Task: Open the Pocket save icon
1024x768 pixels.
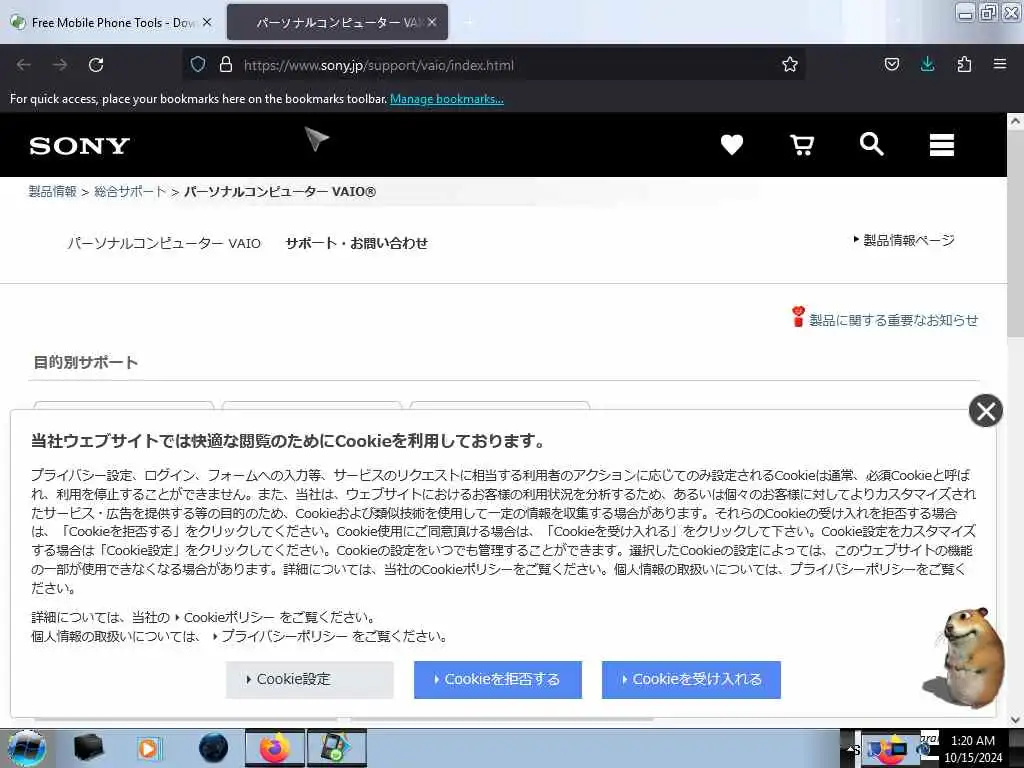Action: [x=891, y=64]
